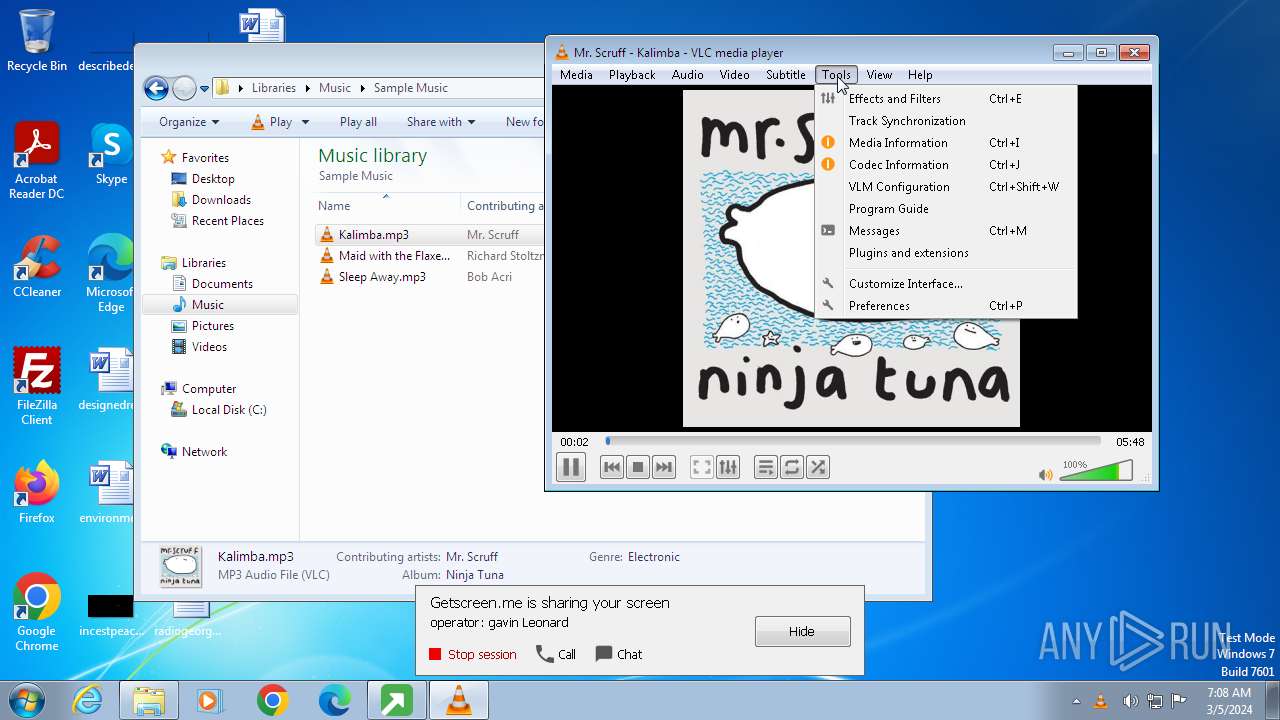The image size is (1280, 720).
Task: Toggle VLC fullscreen mode button
Action: pyautogui.click(x=702, y=467)
